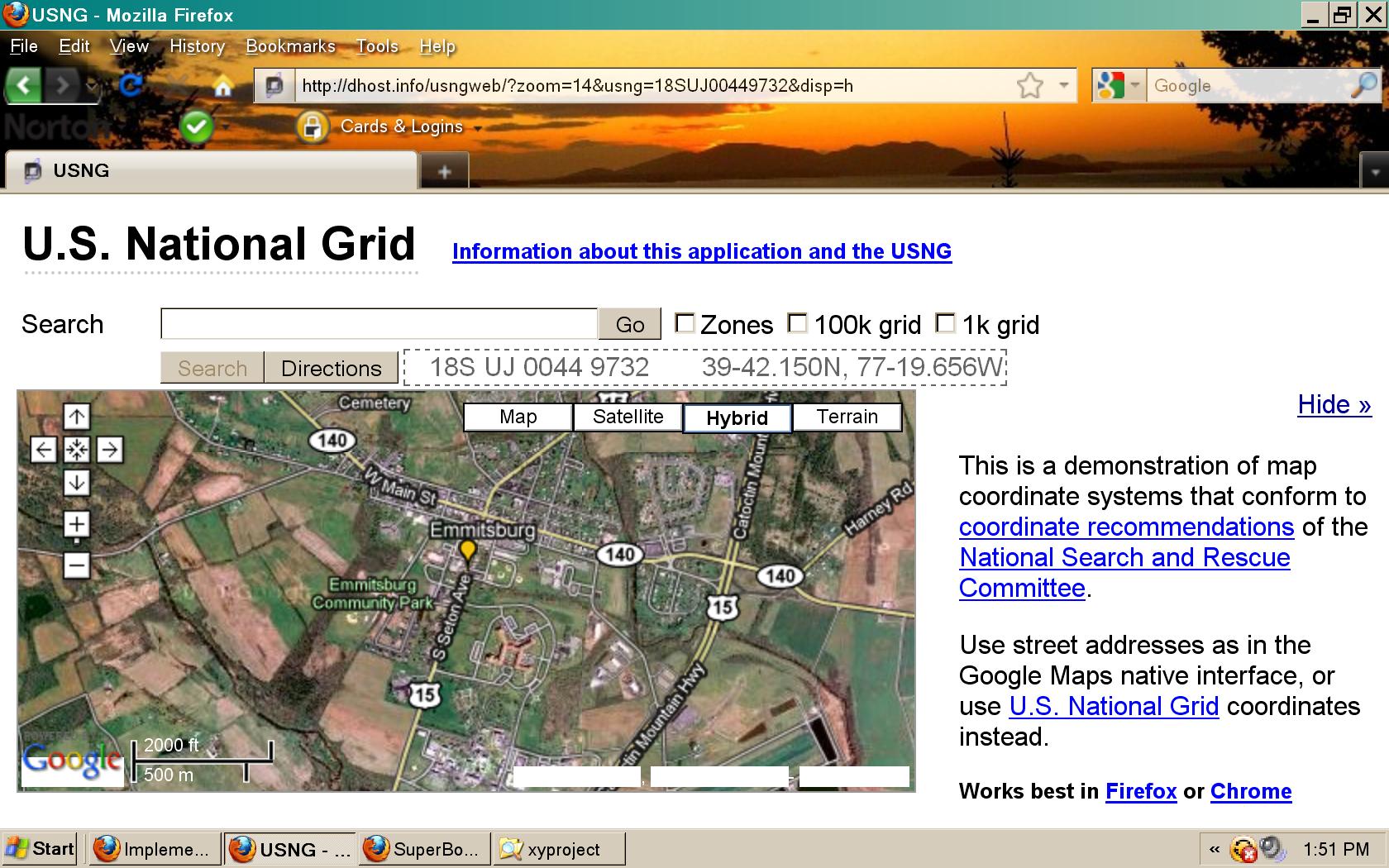Open the Firefox link
The height and width of the screenshot is (868, 1389).
[x=1141, y=791]
